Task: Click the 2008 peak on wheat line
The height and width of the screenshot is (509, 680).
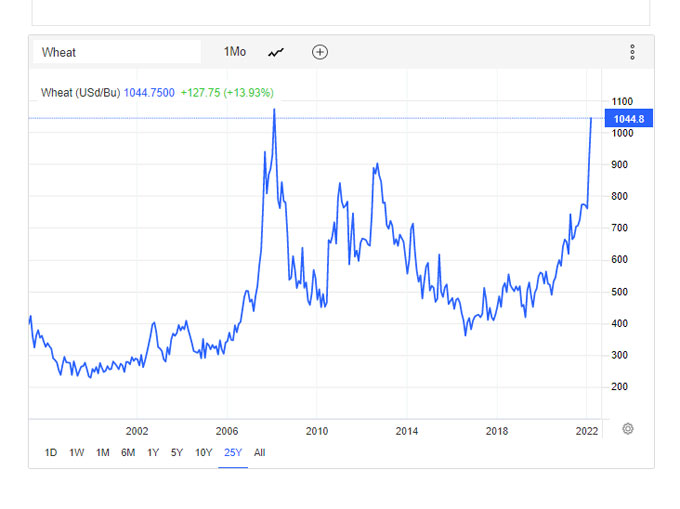Action: tap(274, 110)
